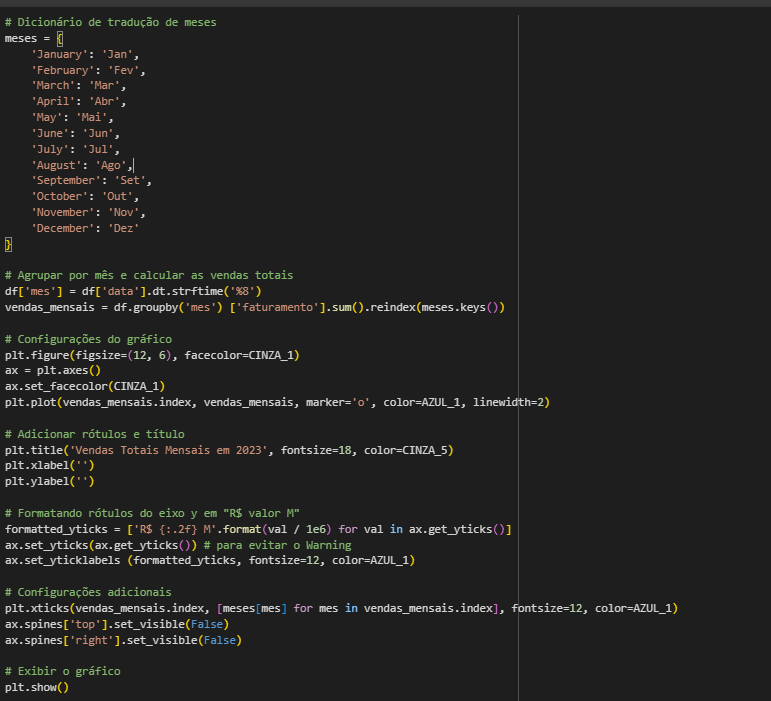This screenshot has height=701, width=771.
Task: Click the comment '# Formatando rótulos do eixo y'
Action: point(152,513)
